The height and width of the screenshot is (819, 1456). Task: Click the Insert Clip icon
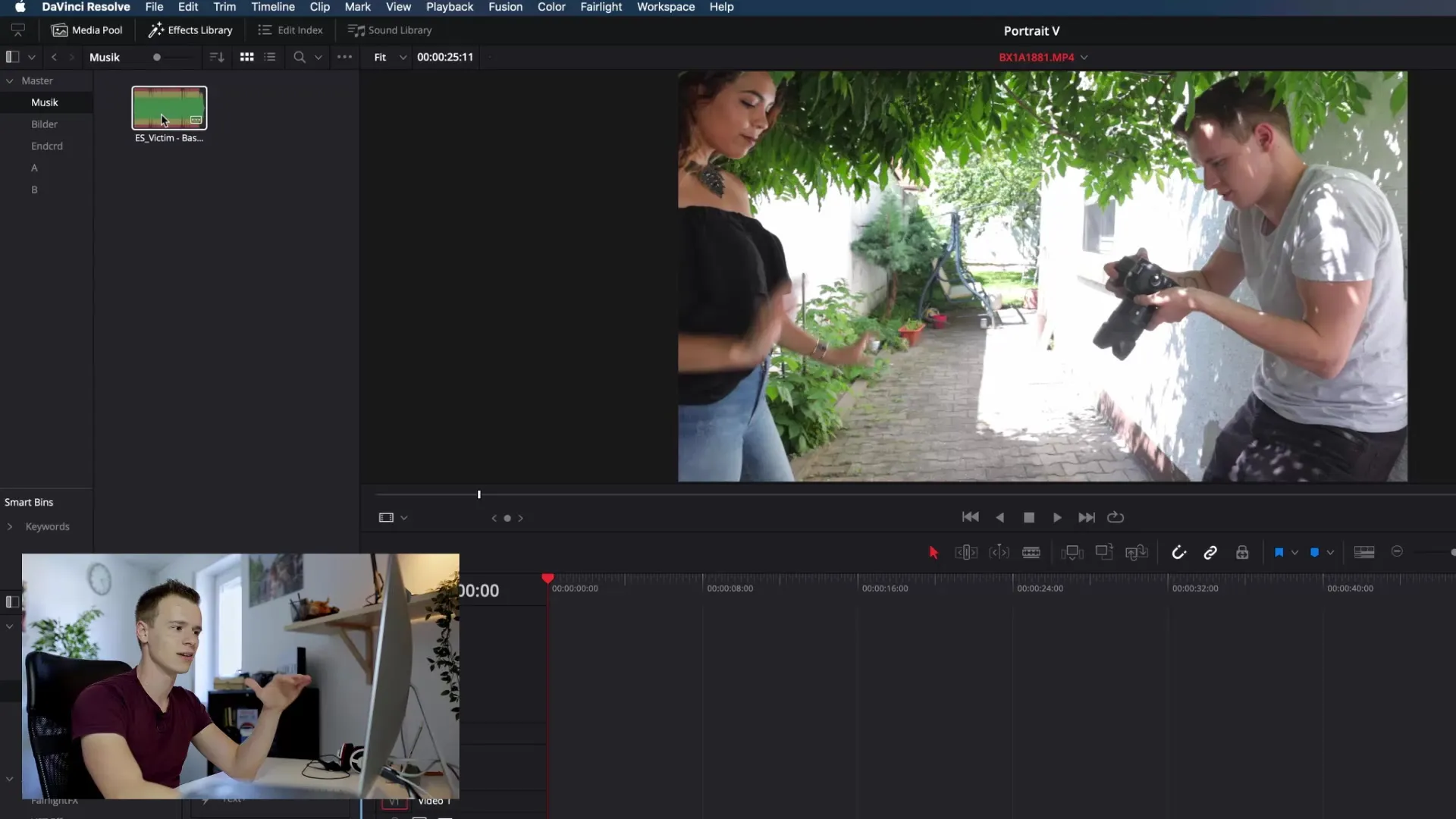1072,553
